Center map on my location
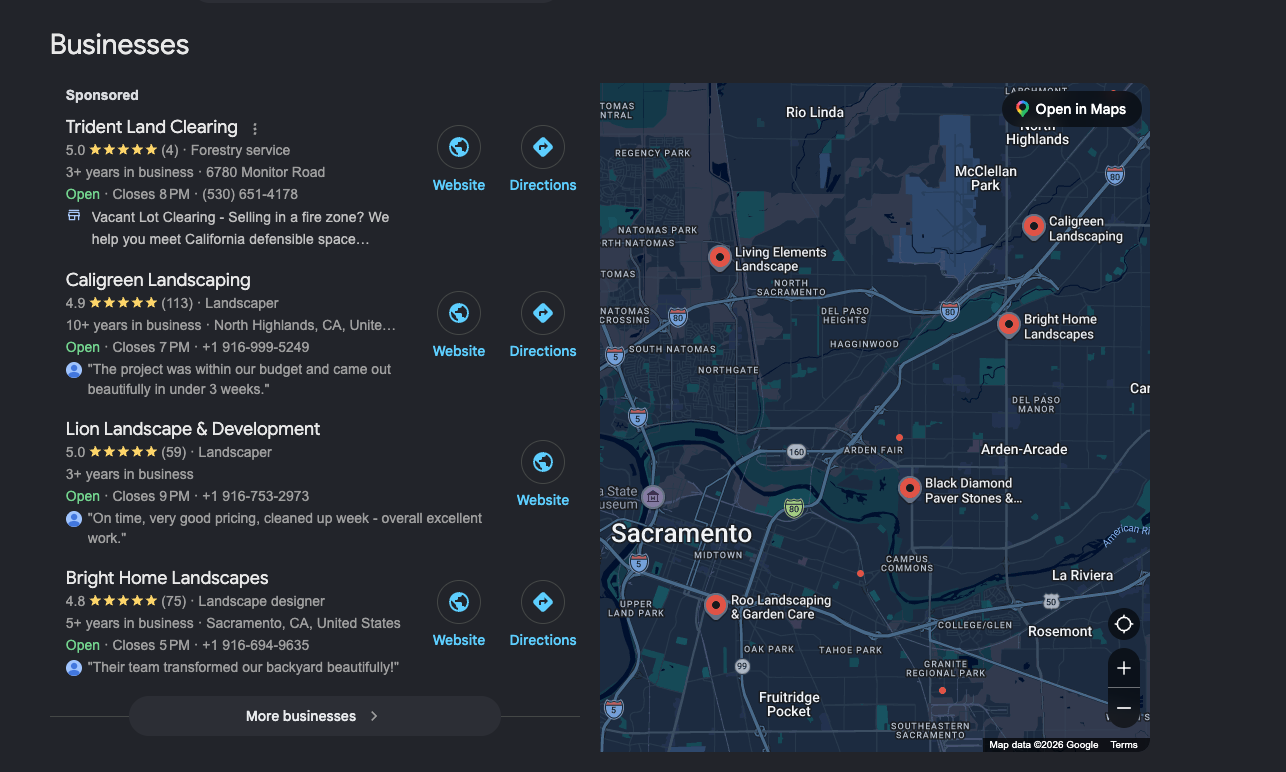Viewport: 1286px width, 772px height. [x=1124, y=624]
